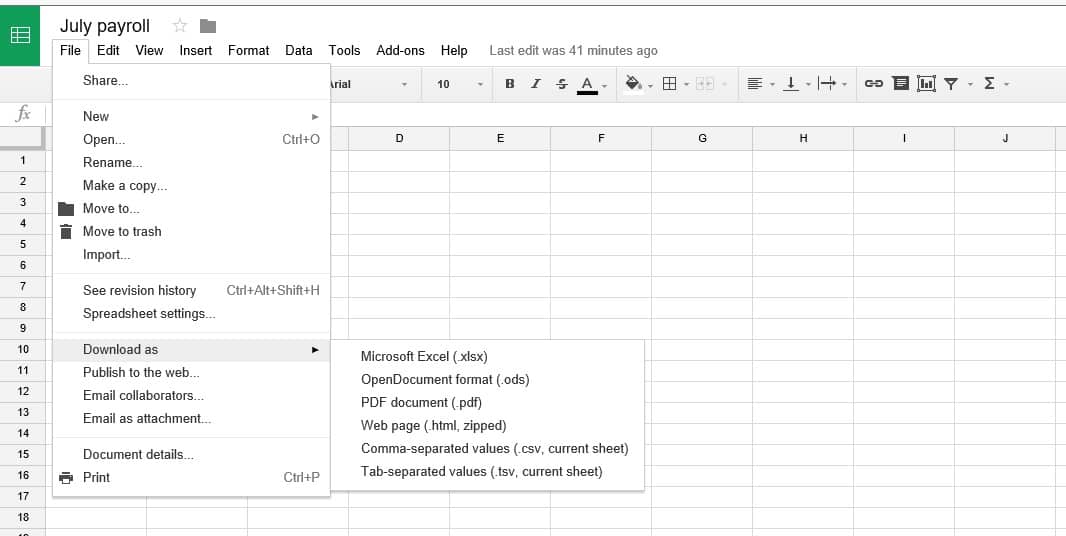Toggle strikethrough formatting

tap(562, 84)
